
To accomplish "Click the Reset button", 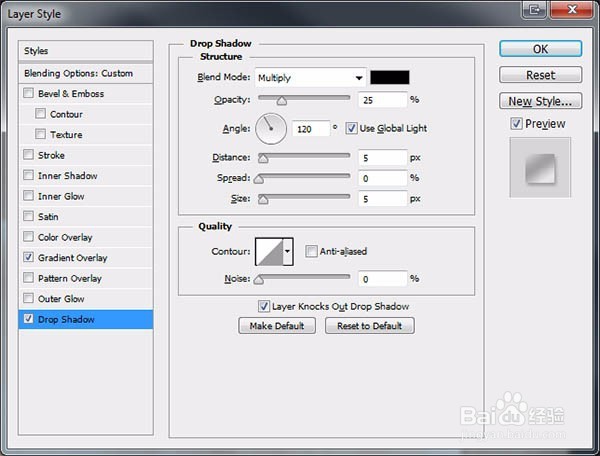I will click(x=540, y=75).
